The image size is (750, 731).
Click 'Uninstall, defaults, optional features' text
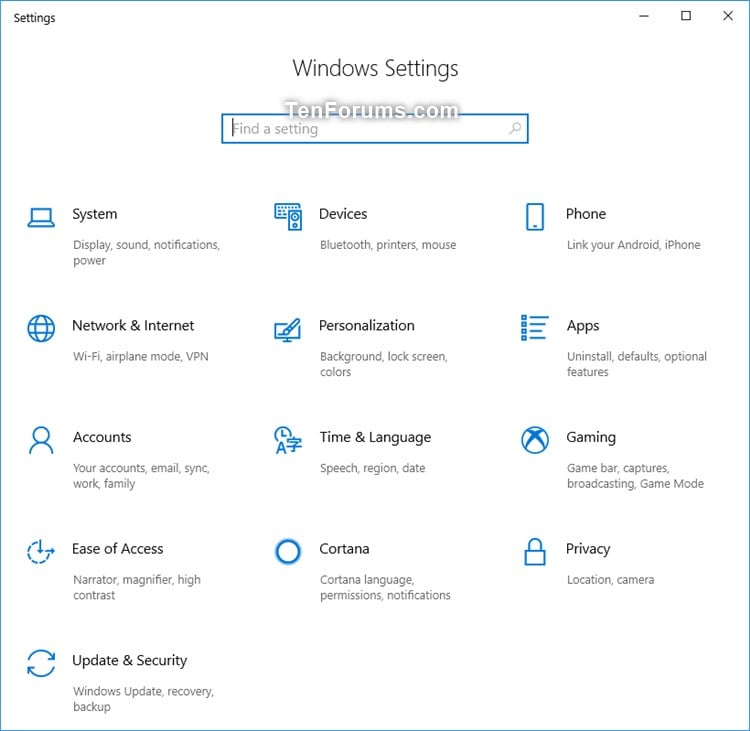(637, 364)
